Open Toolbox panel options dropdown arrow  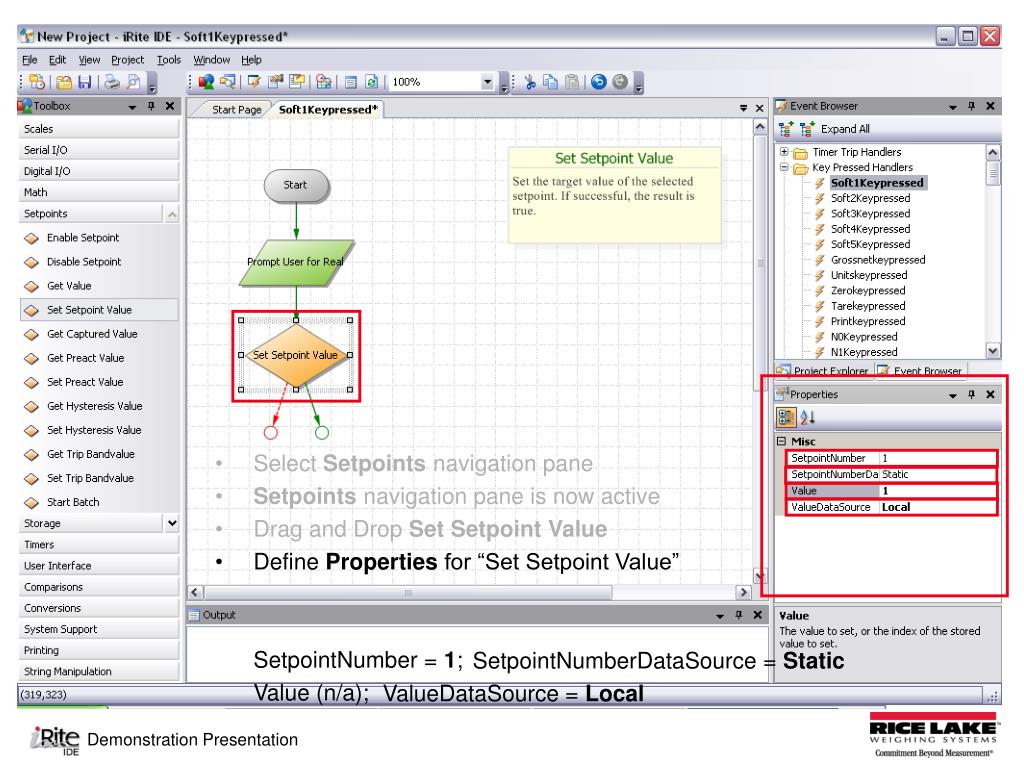[x=133, y=106]
